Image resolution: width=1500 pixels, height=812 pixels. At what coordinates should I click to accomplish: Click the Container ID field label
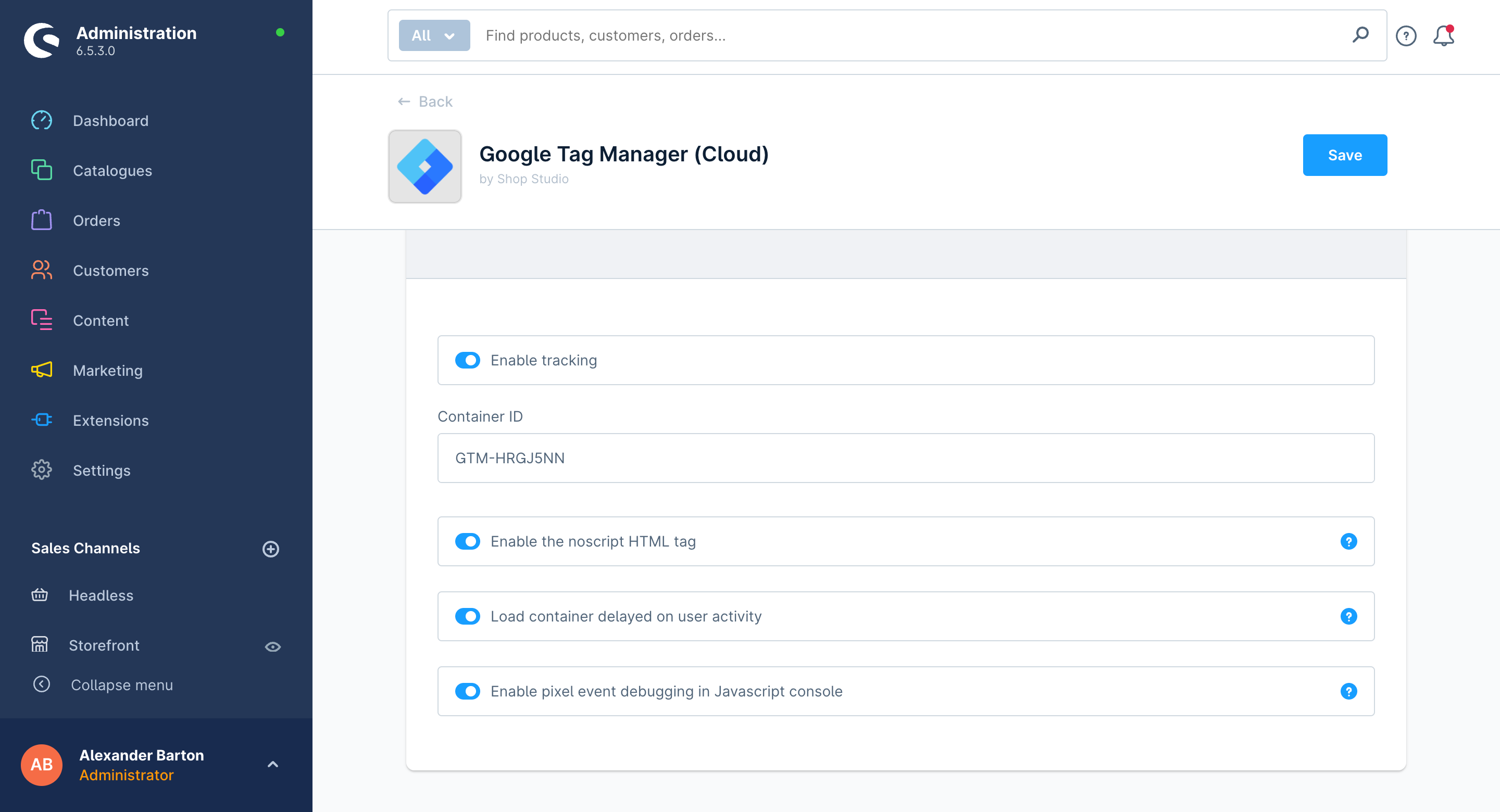[x=480, y=417]
